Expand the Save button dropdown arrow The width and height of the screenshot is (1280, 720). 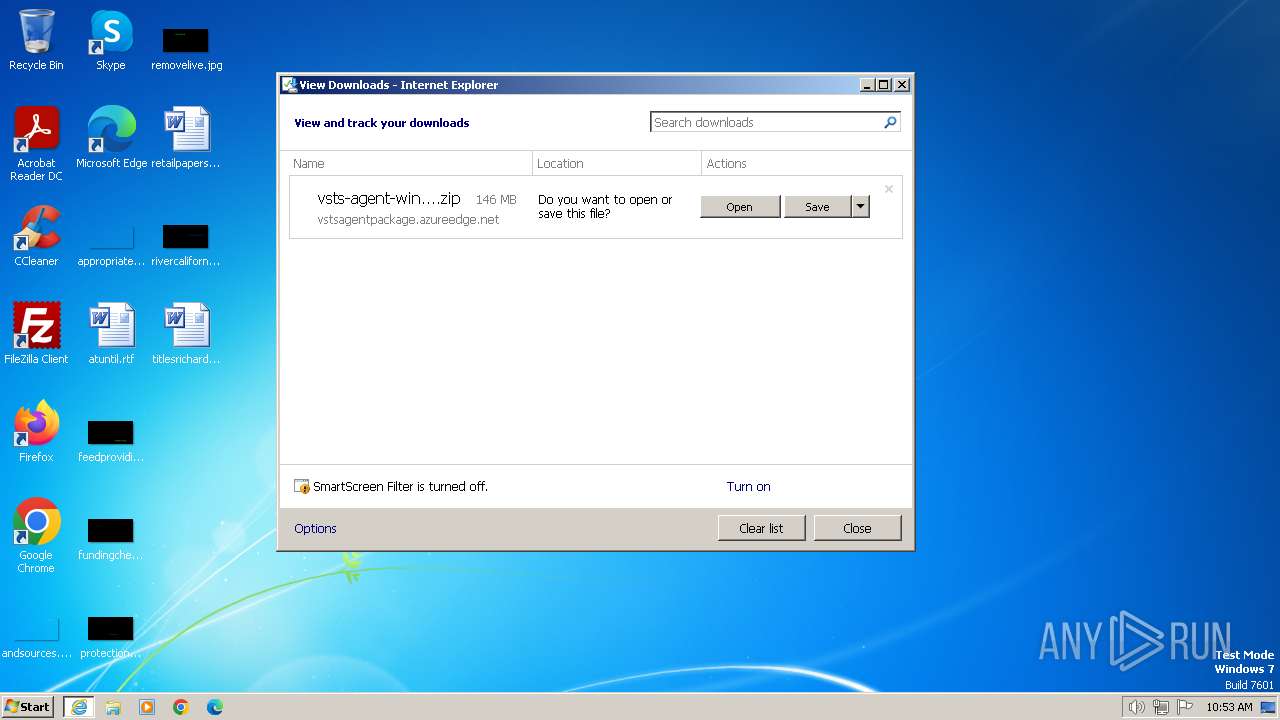860,207
